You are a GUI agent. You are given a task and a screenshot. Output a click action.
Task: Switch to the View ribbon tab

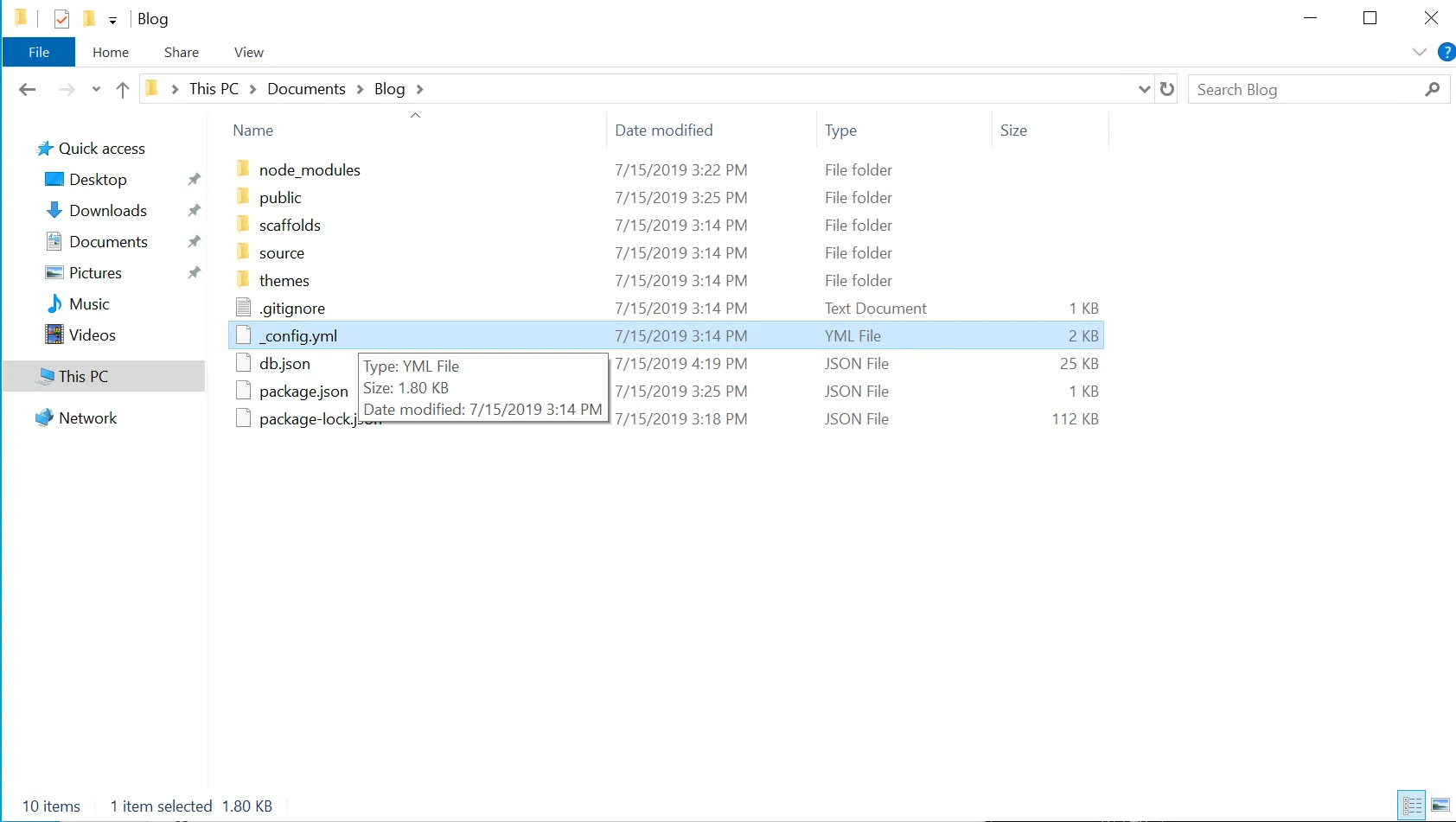pos(248,52)
